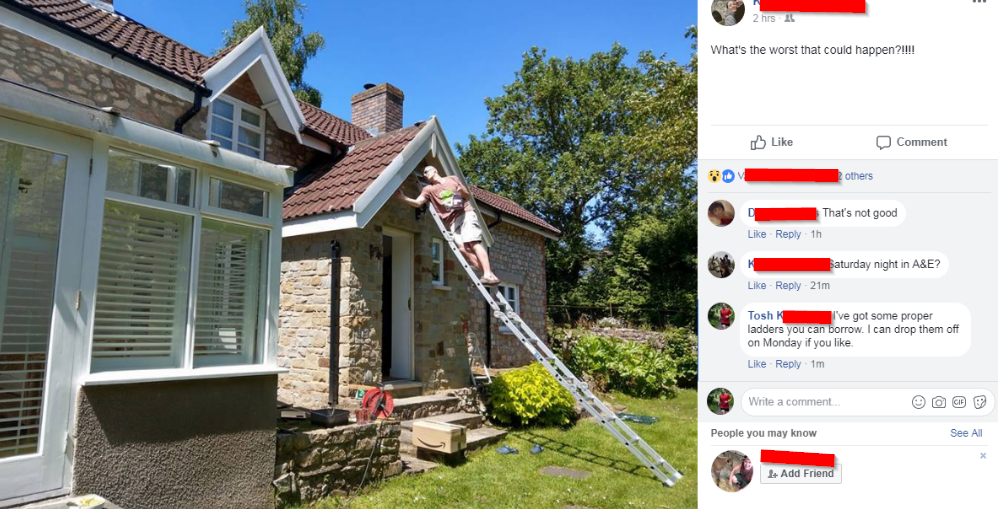Click the blue like reaction icon
The height and width of the screenshot is (509, 998).
click(727, 176)
